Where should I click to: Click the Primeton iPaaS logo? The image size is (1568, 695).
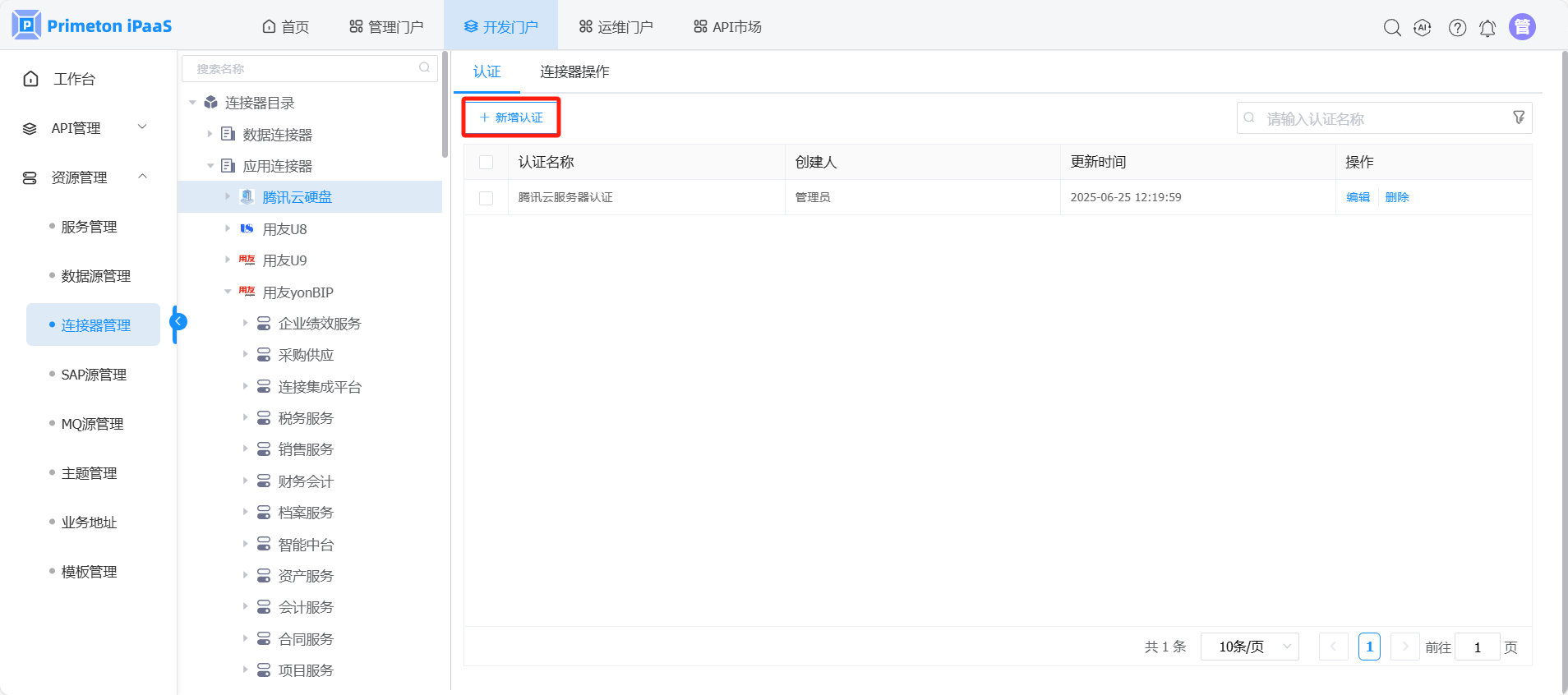pyautogui.click(x=92, y=25)
